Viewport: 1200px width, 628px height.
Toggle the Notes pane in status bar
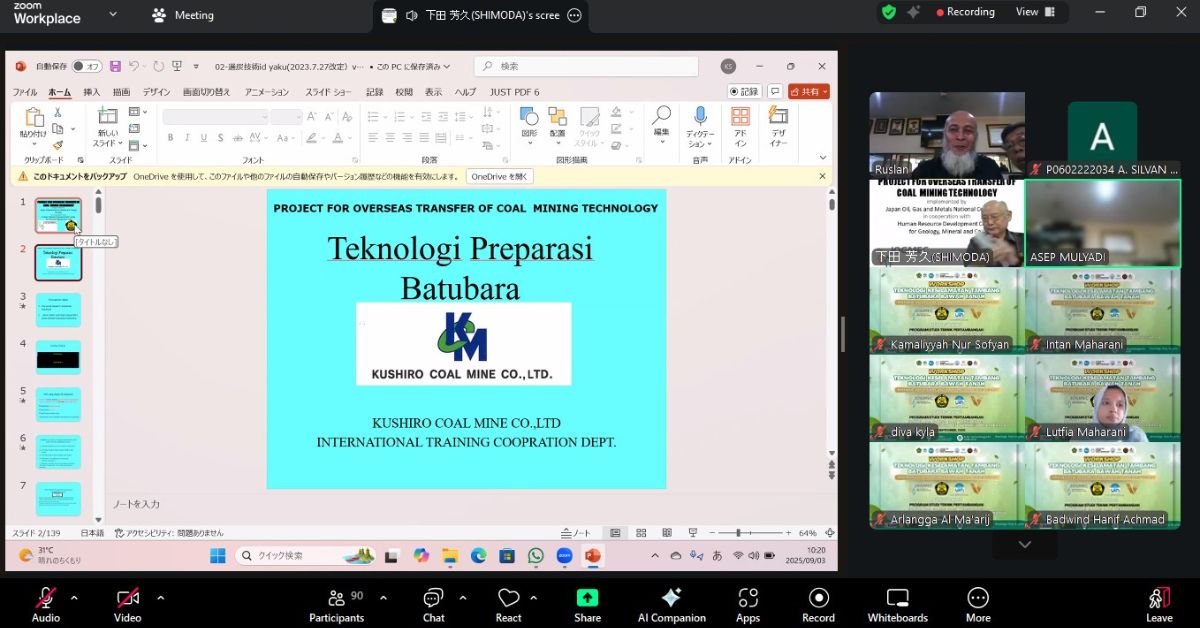click(x=576, y=533)
